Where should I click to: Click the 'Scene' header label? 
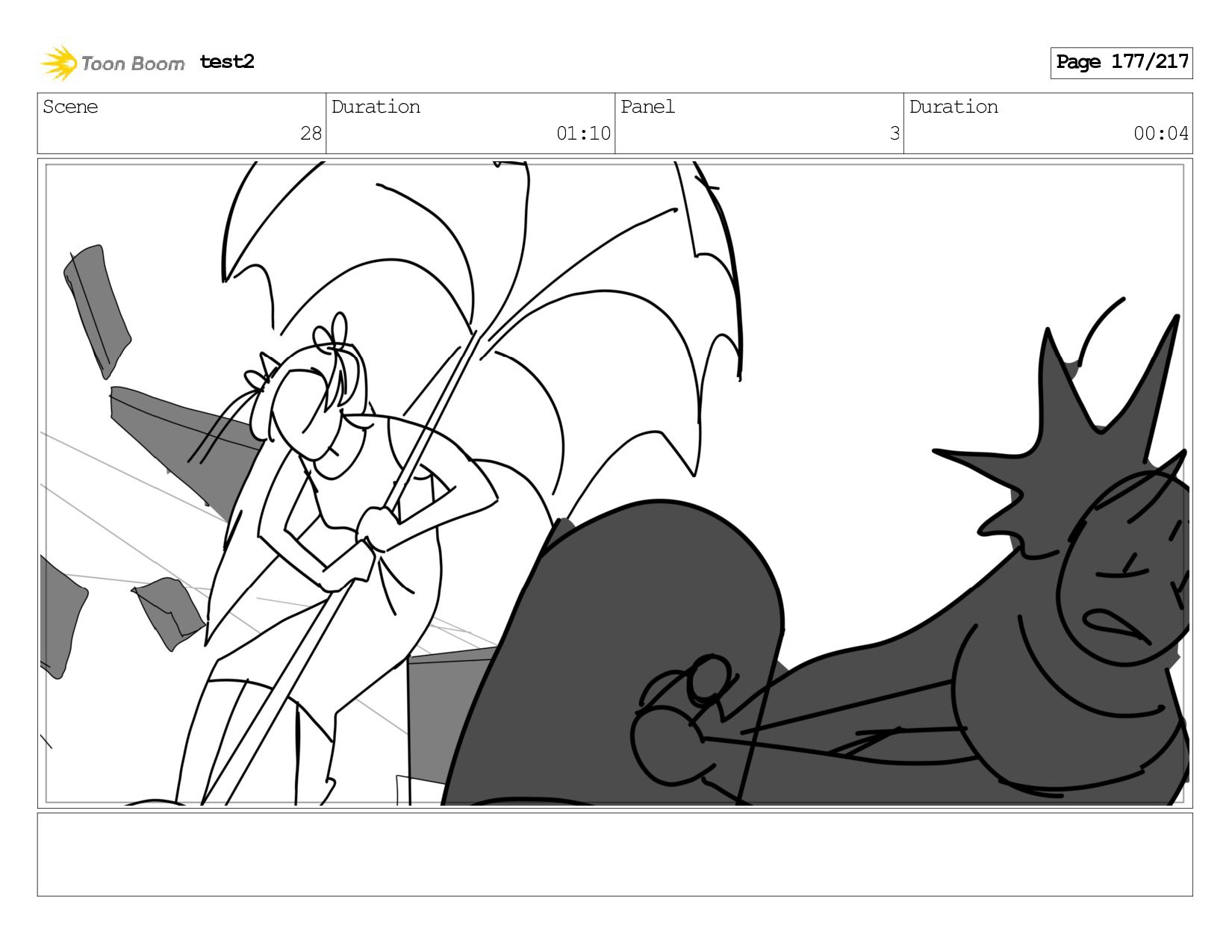coord(70,107)
